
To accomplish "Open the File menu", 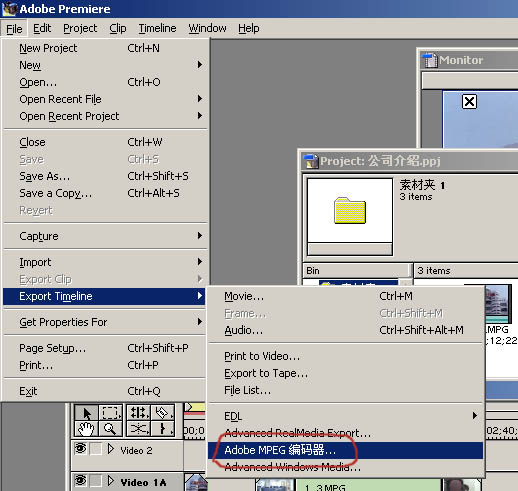I will coord(14,29).
